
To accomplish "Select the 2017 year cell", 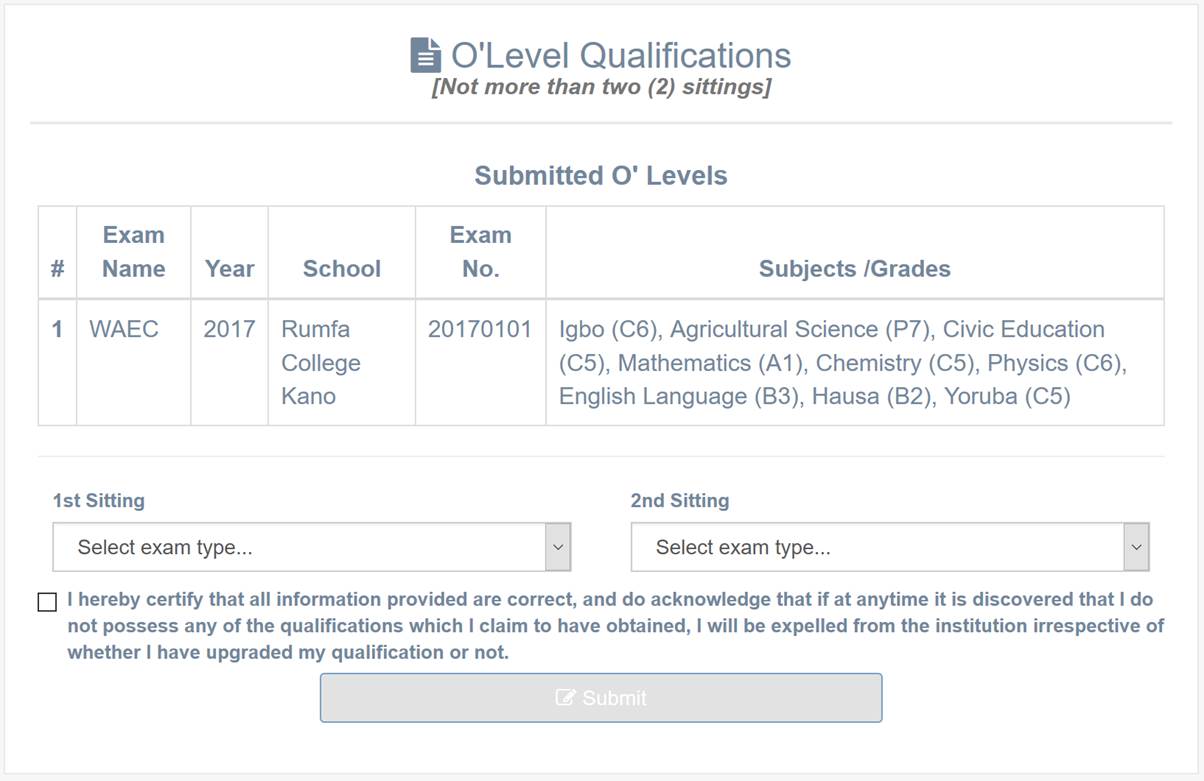I will [x=229, y=330].
